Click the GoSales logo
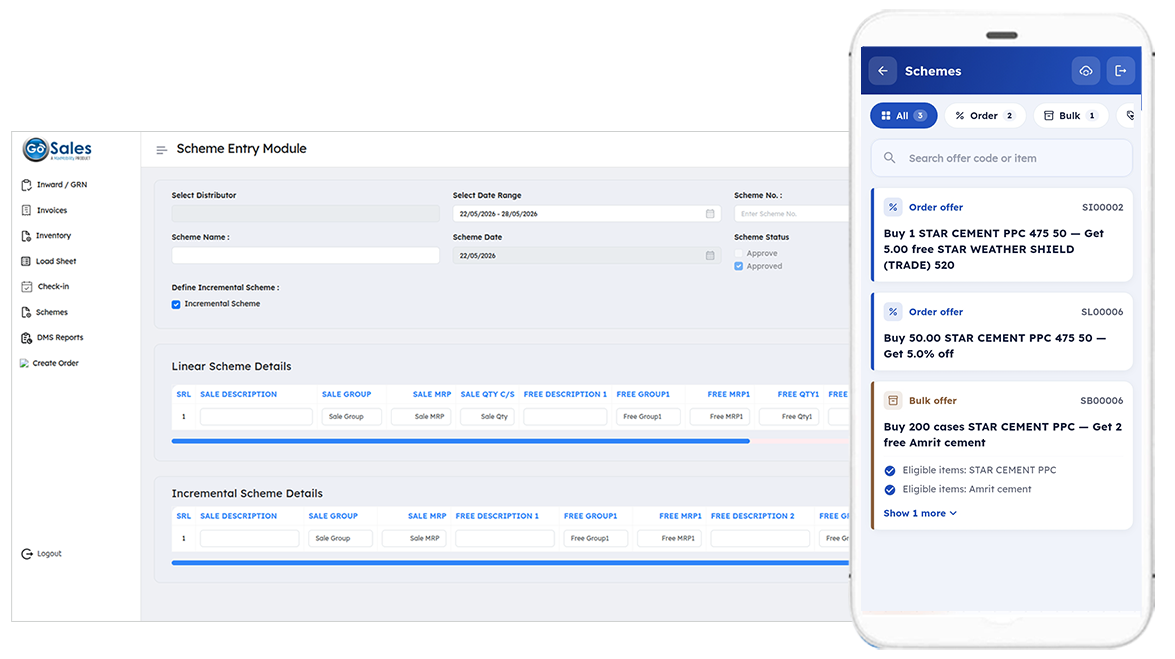 click(57, 149)
